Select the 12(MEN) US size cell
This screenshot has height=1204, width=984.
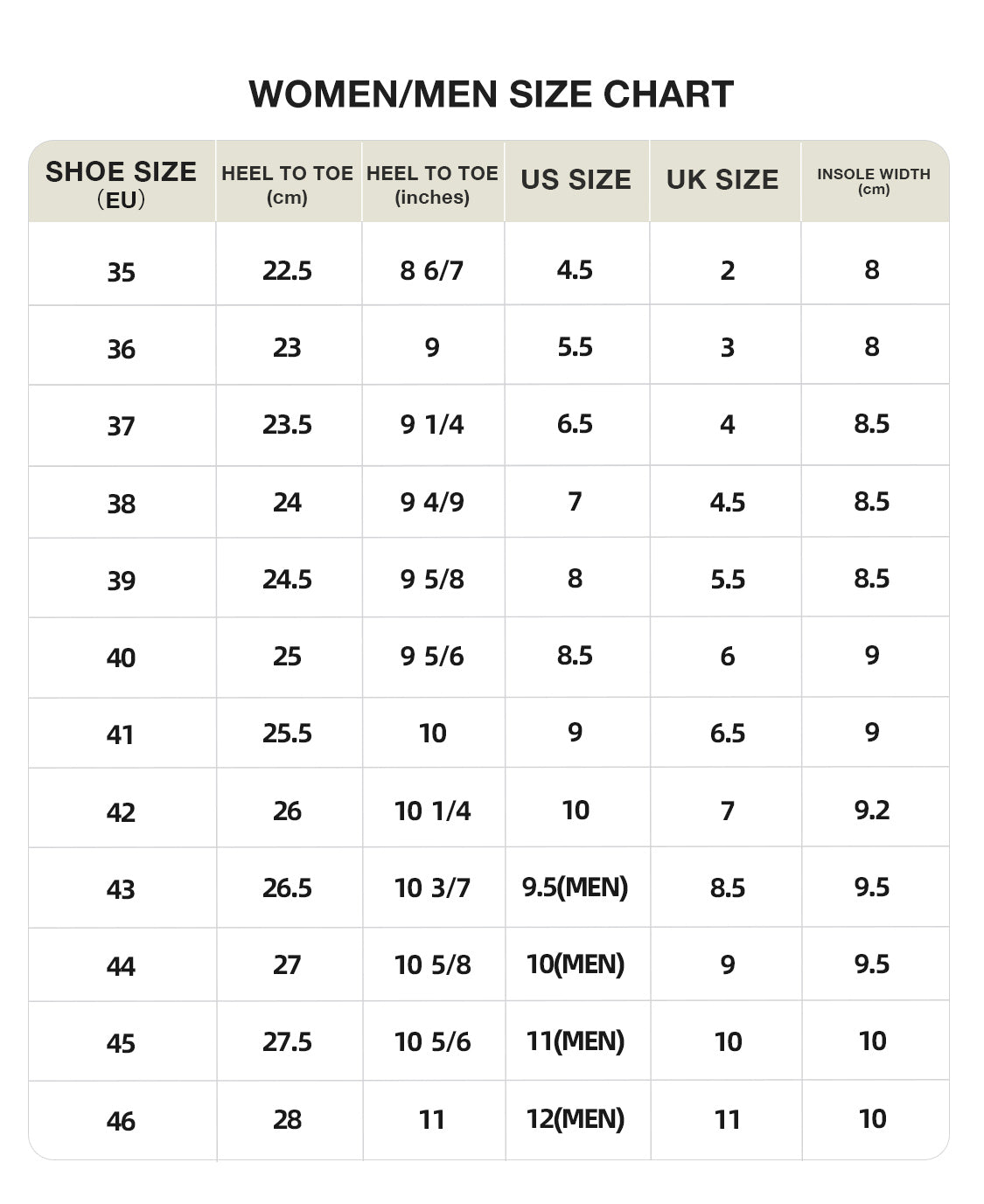(x=576, y=1120)
